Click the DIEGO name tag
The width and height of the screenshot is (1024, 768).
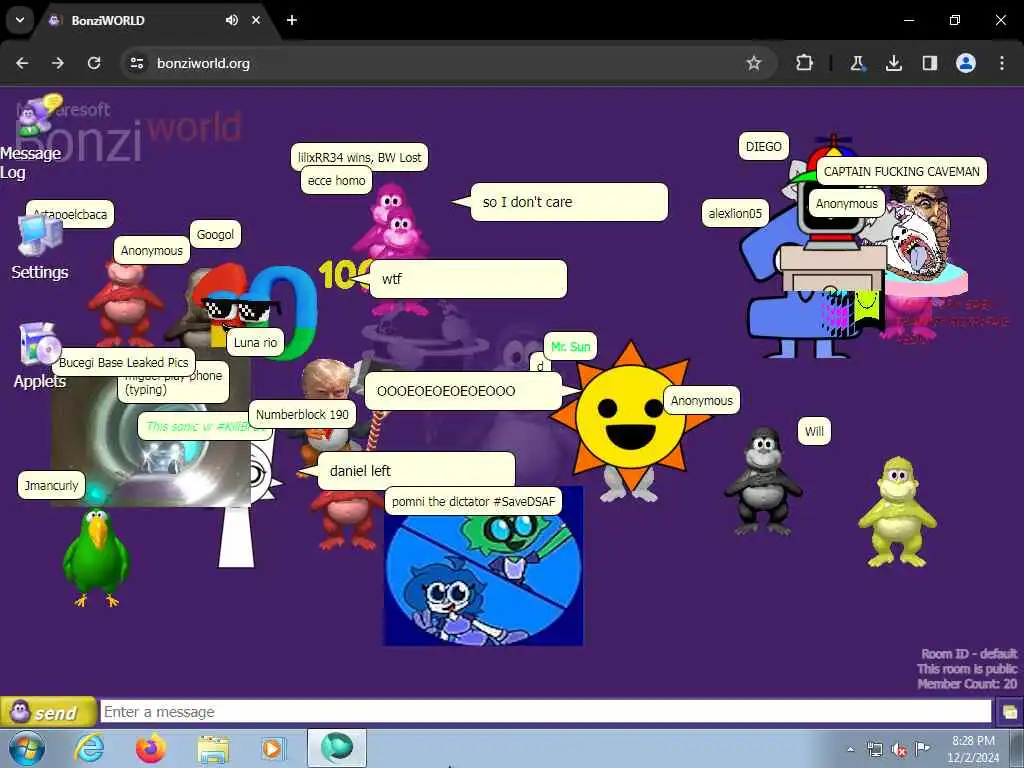pyautogui.click(x=763, y=146)
